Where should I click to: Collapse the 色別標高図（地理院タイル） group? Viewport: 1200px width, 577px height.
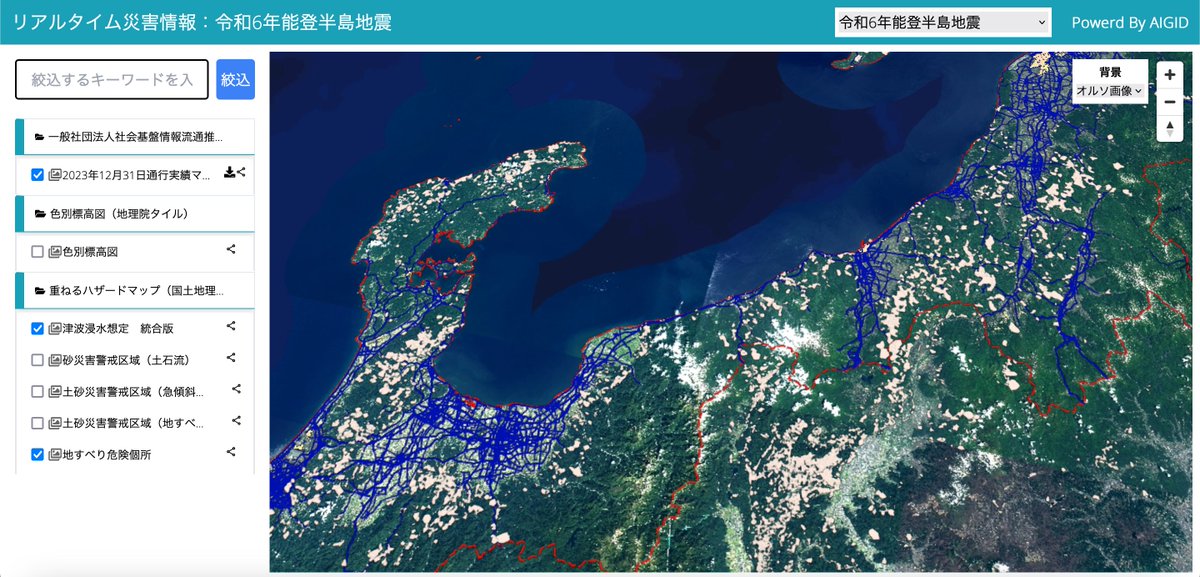tap(135, 214)
